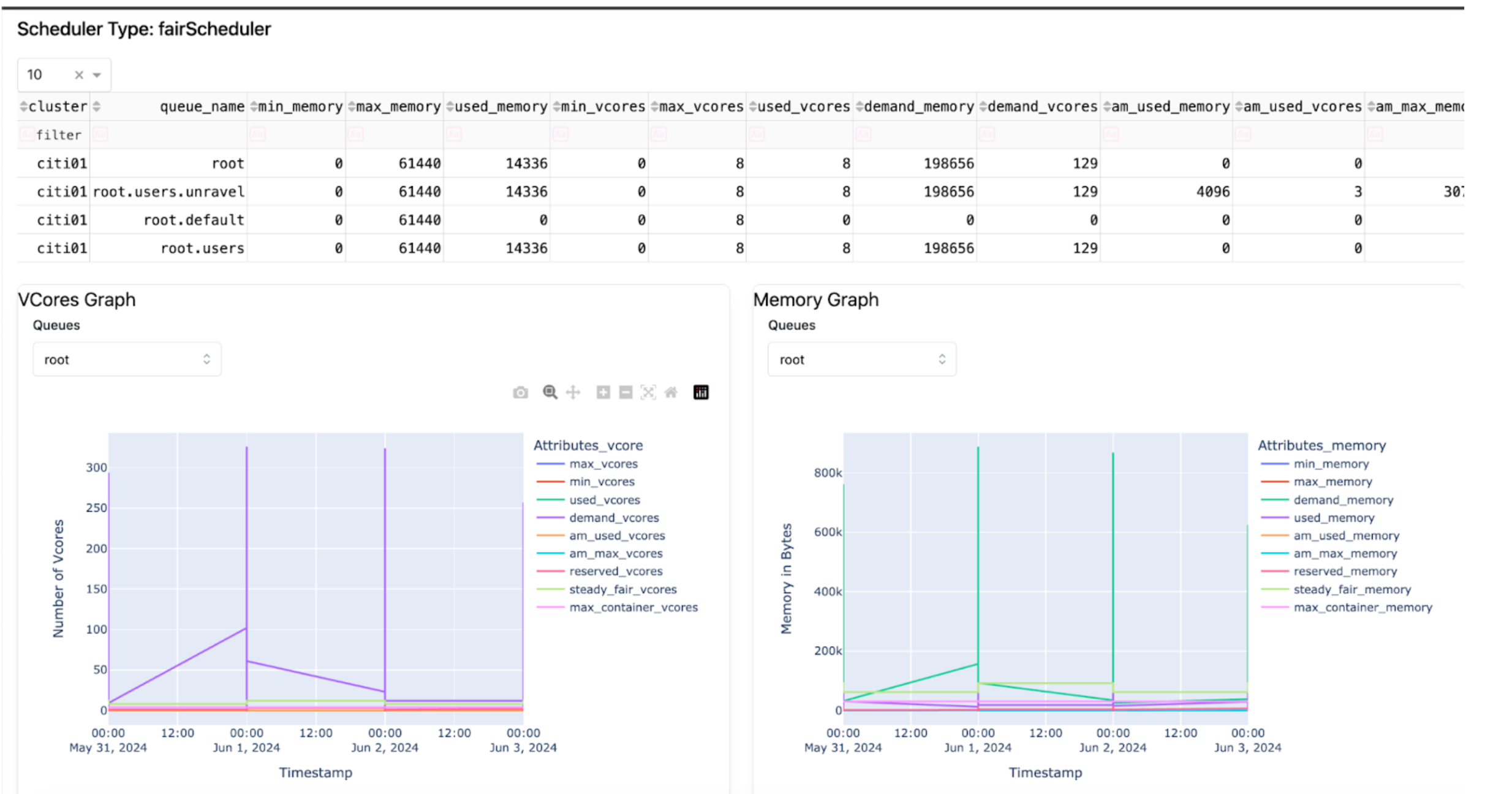Click min_memory legend entry in Memory graph
The height and width of the screenshot is (794, 1512).
coord(1315,464)
